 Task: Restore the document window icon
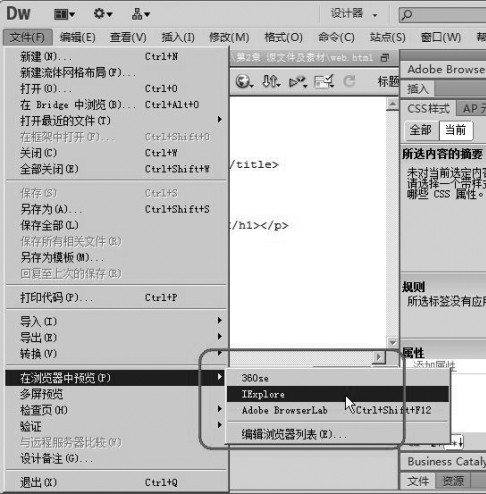click(x=385, y=58)
